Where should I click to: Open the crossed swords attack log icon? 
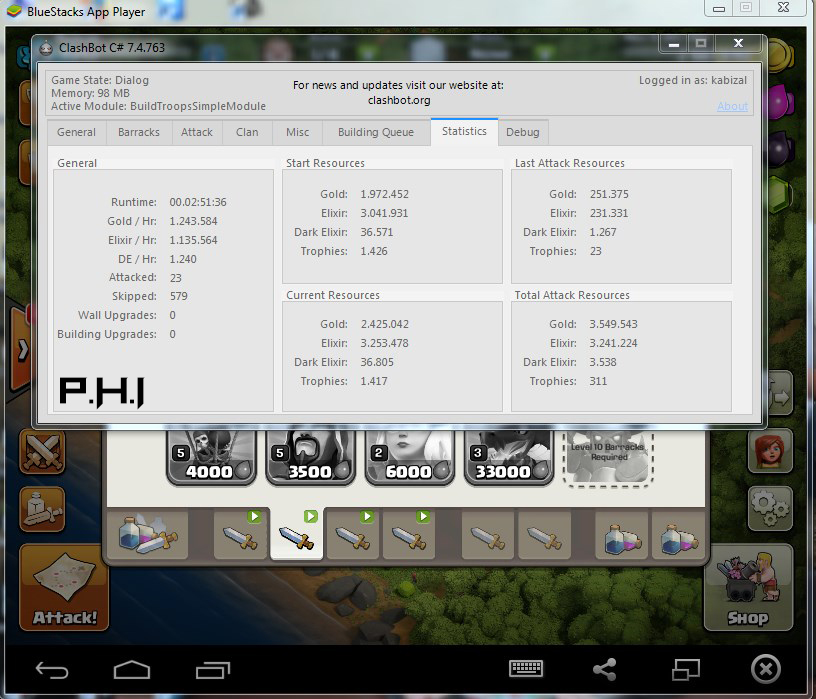pyautogui.click(x=42, y=451)
